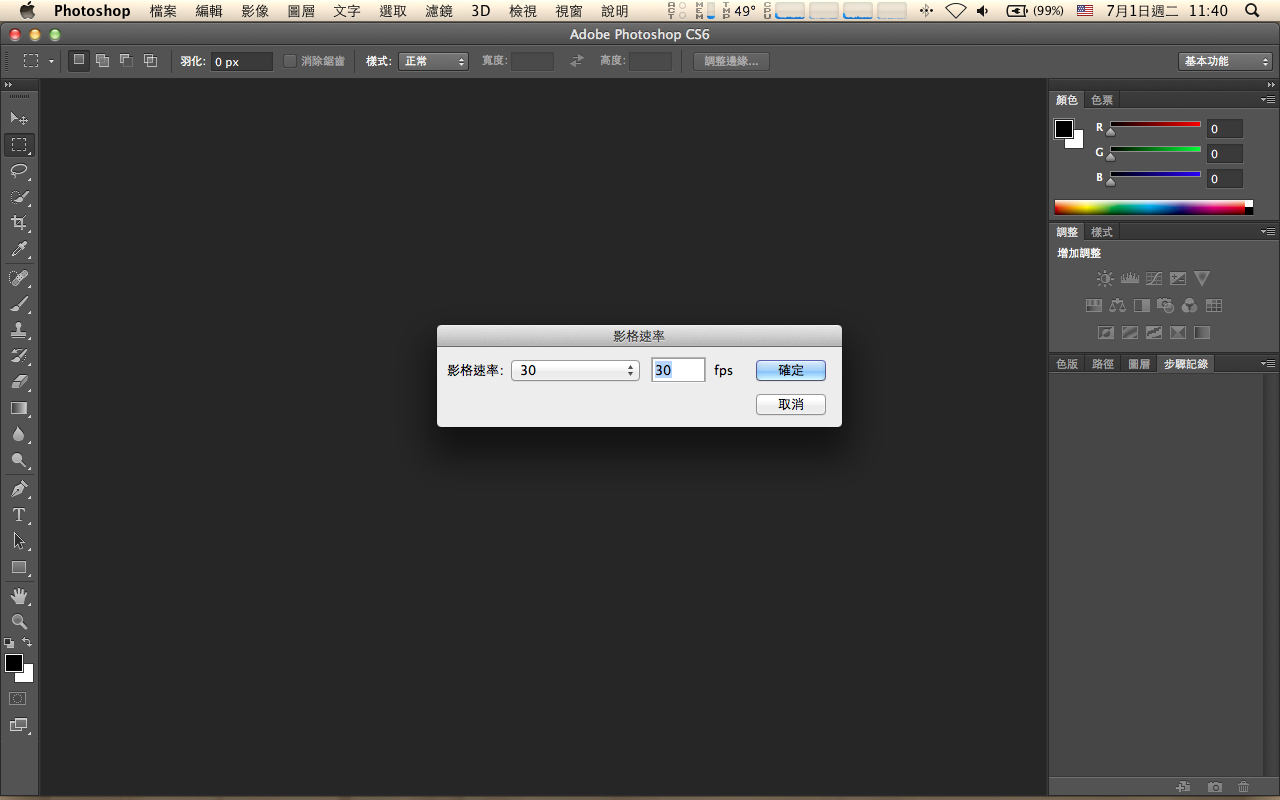Screen dimensions: 1280x800
Task: Select the Gradient tool
Action: click(19, 408)
